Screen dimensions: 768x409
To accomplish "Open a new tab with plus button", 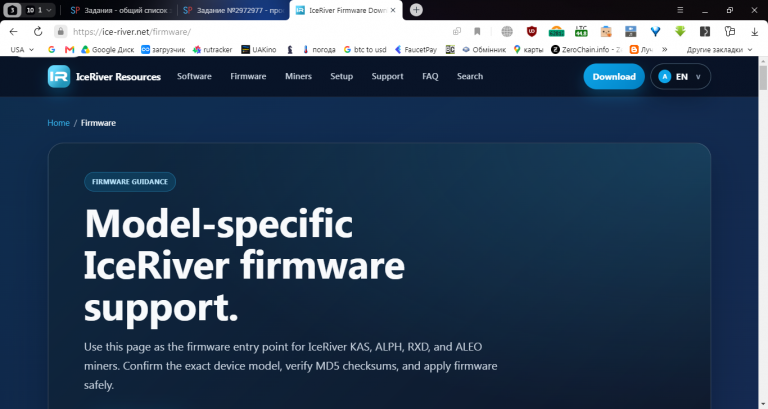I will click(416, 10).
